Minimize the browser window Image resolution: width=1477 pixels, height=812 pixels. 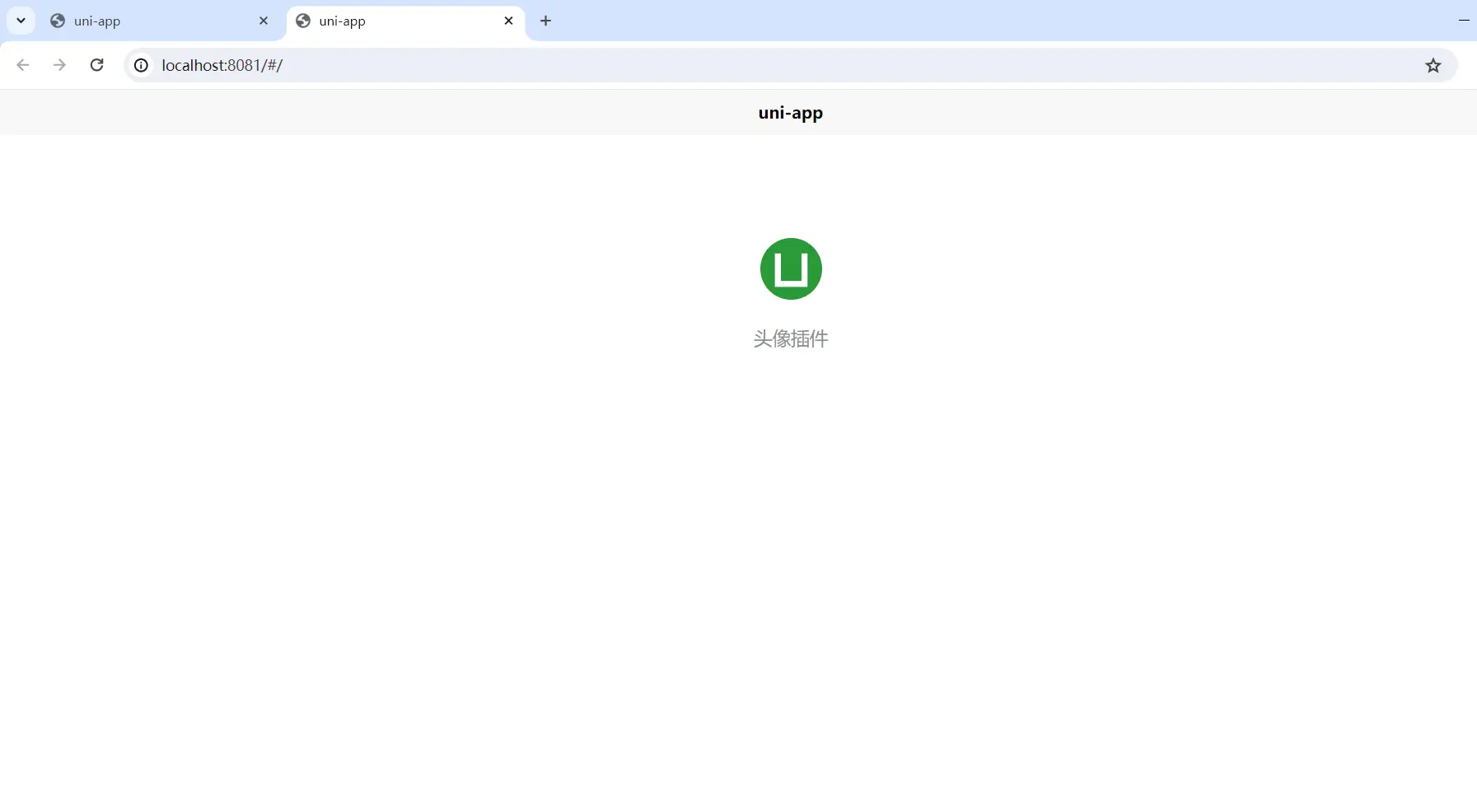point(1464,21)
